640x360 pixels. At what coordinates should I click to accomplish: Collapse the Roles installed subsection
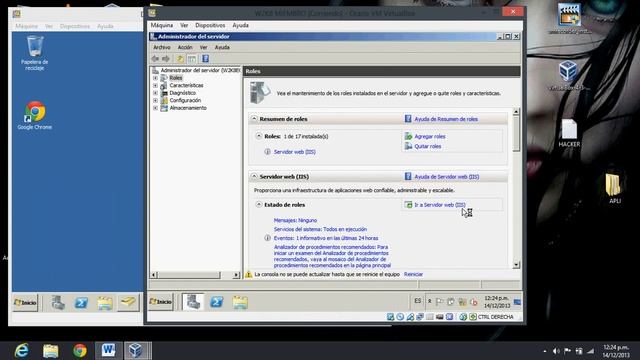click(259, 136)
